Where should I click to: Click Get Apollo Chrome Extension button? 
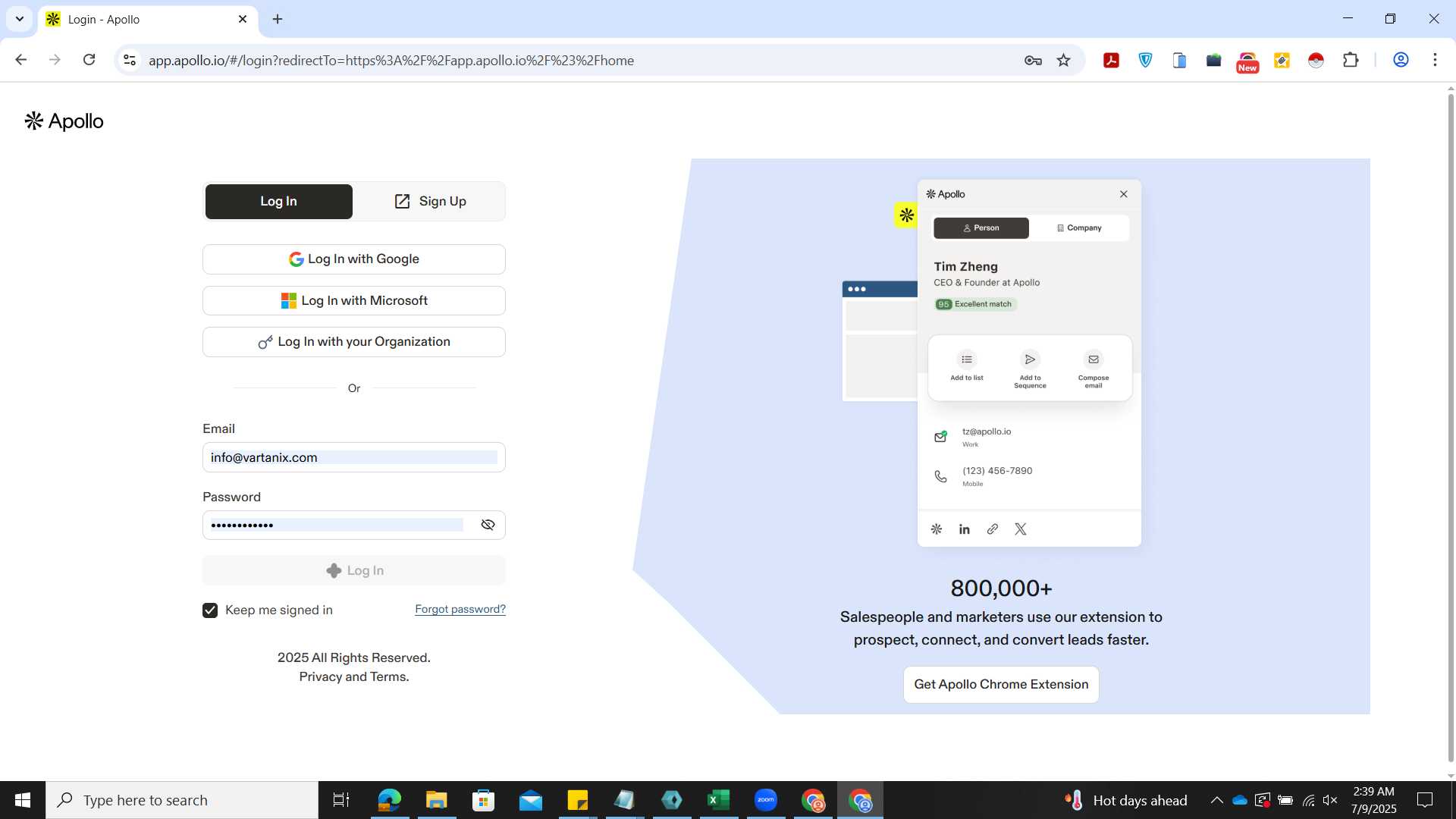pos(1001,684)
